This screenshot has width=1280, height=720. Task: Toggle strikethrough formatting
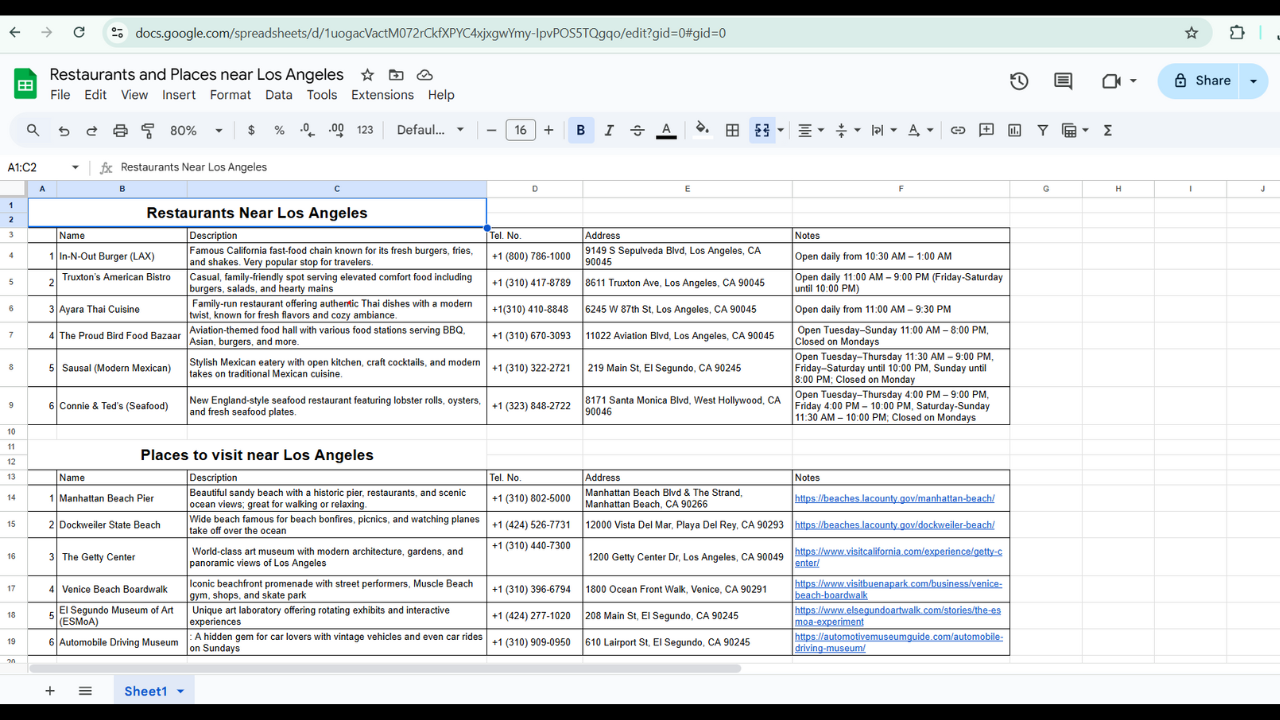coord(637,130)
